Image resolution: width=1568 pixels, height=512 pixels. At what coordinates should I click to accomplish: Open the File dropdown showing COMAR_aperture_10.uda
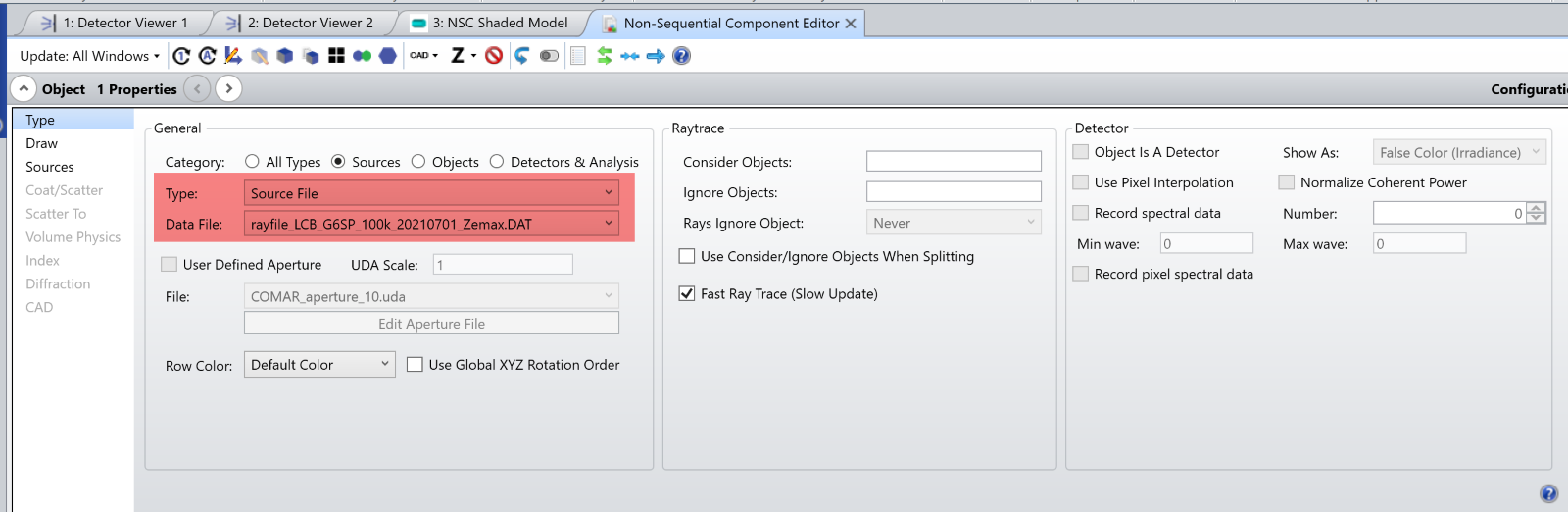[x=431, y=296]
